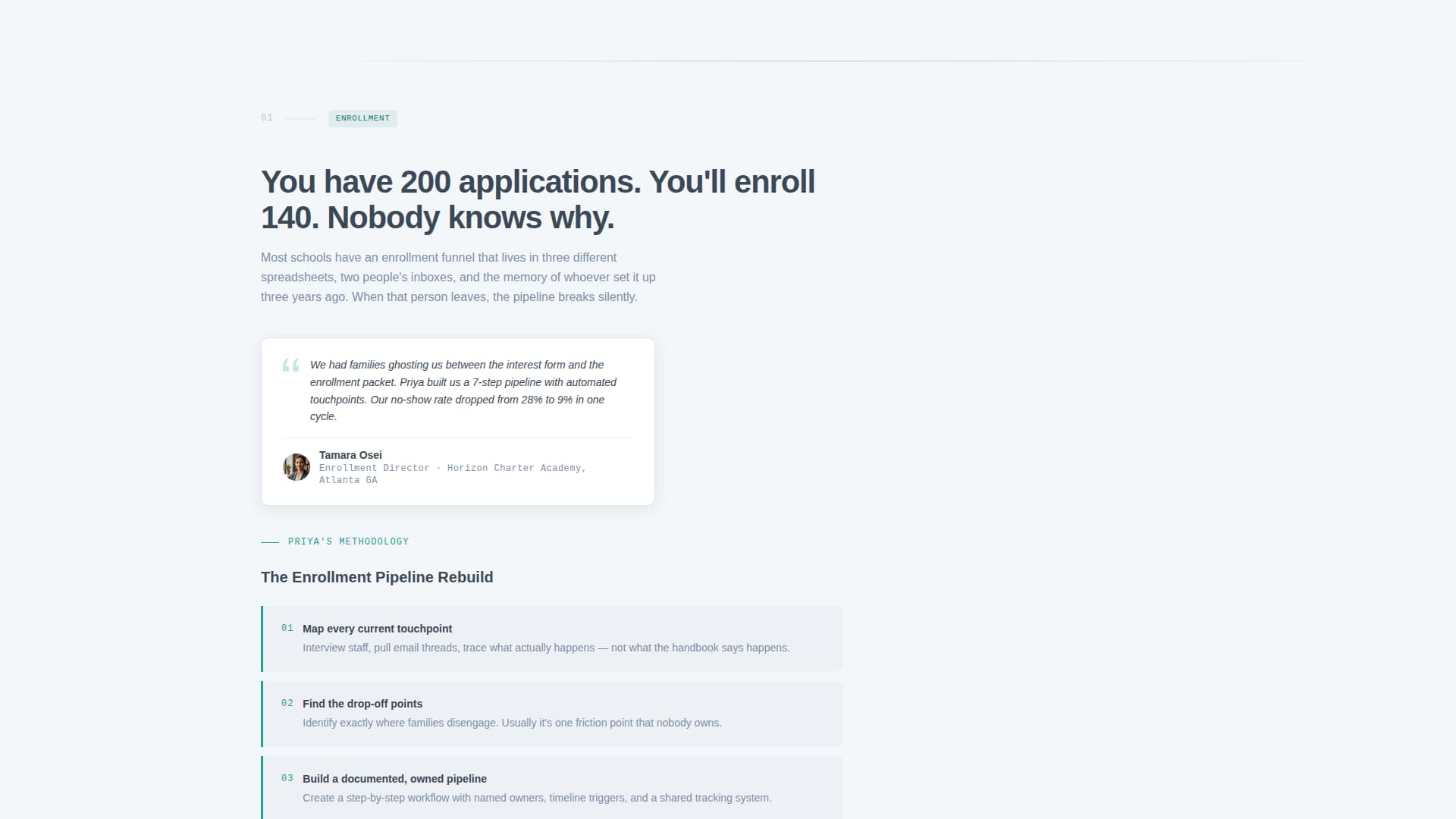This screenshot has width=1456, height=819.
Task: Click the large quotation mark icon
Action: [290, 366]
